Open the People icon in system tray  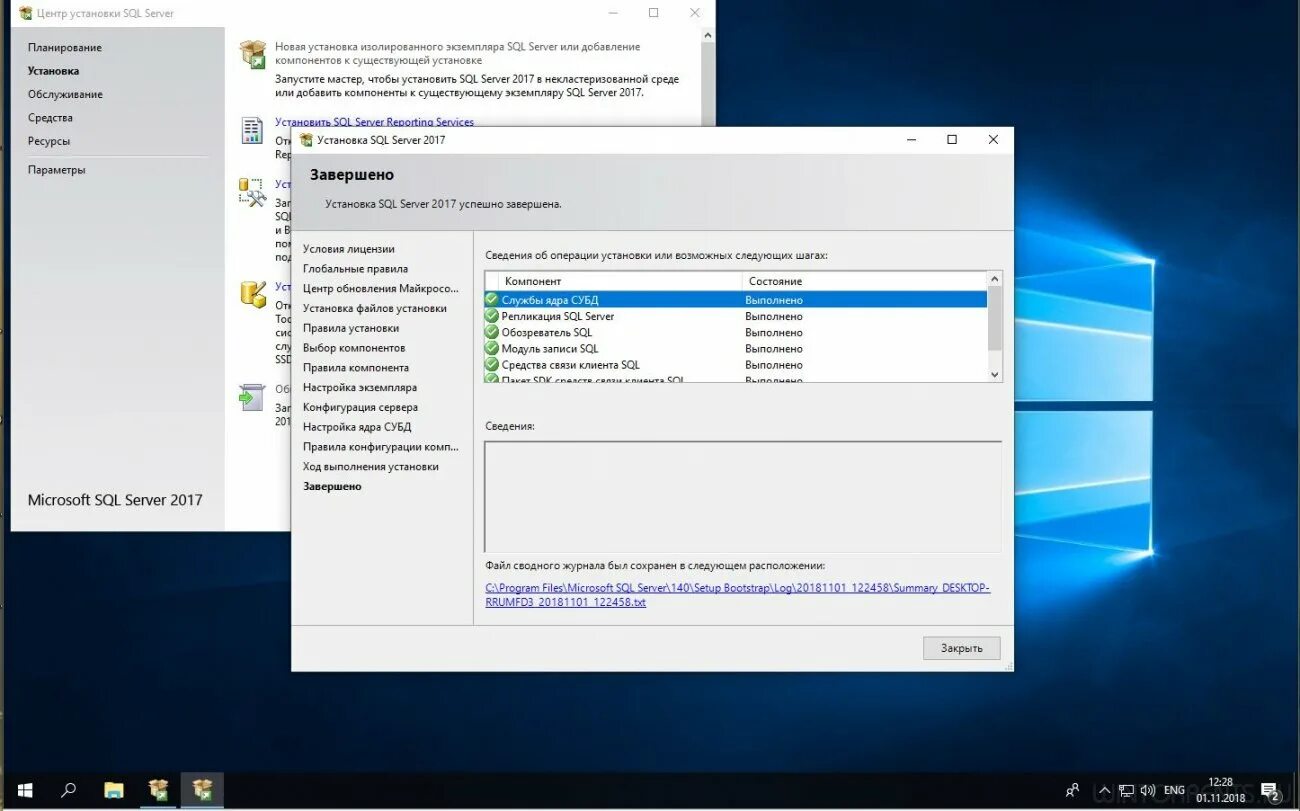1073,790
